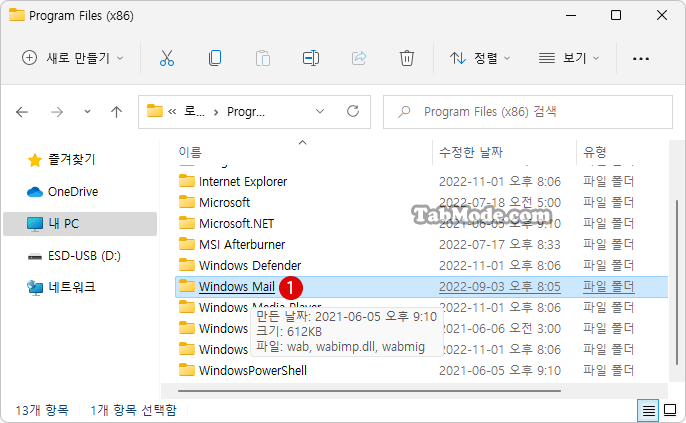
Task: Click the vertical scrollbar of file list
Action: [x=677, y=282]
